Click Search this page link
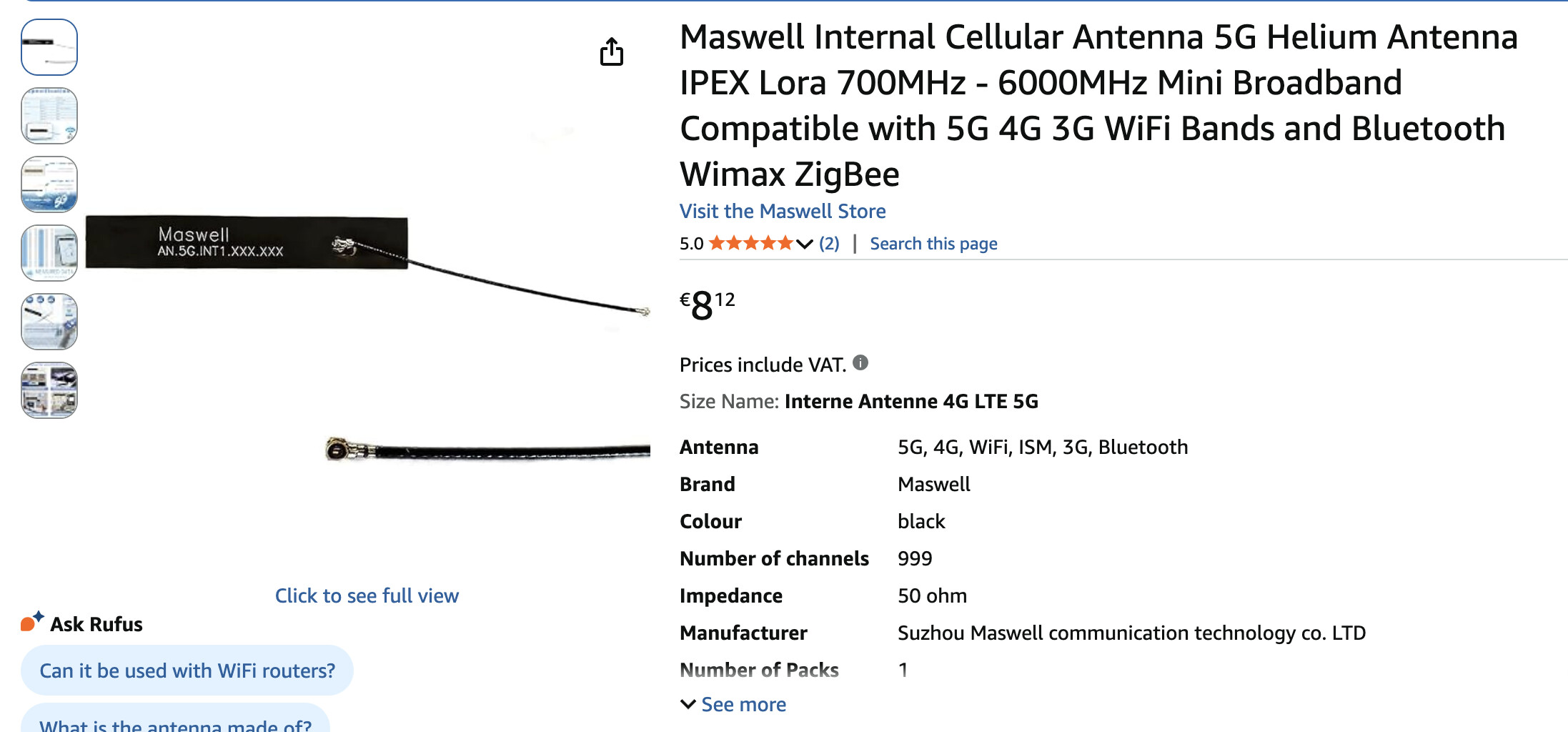 pos(933,244)
